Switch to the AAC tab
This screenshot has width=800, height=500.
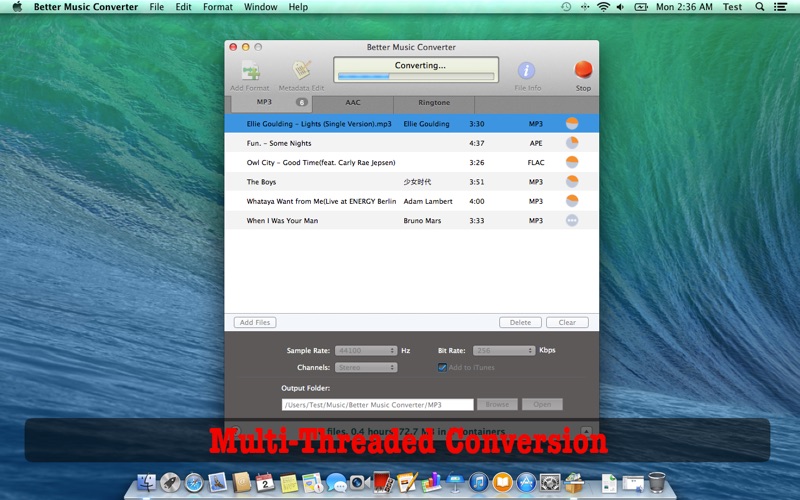pos(353,104)
